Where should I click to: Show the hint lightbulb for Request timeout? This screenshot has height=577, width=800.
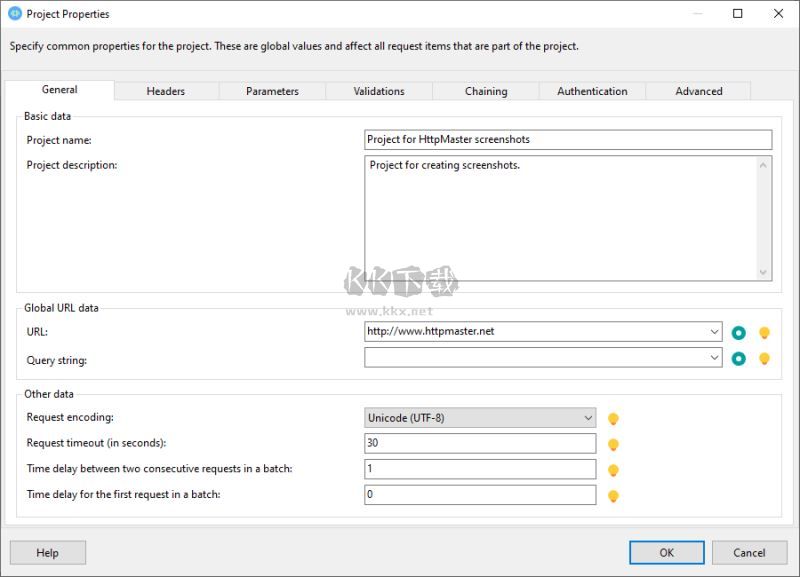tap(614, 445)
